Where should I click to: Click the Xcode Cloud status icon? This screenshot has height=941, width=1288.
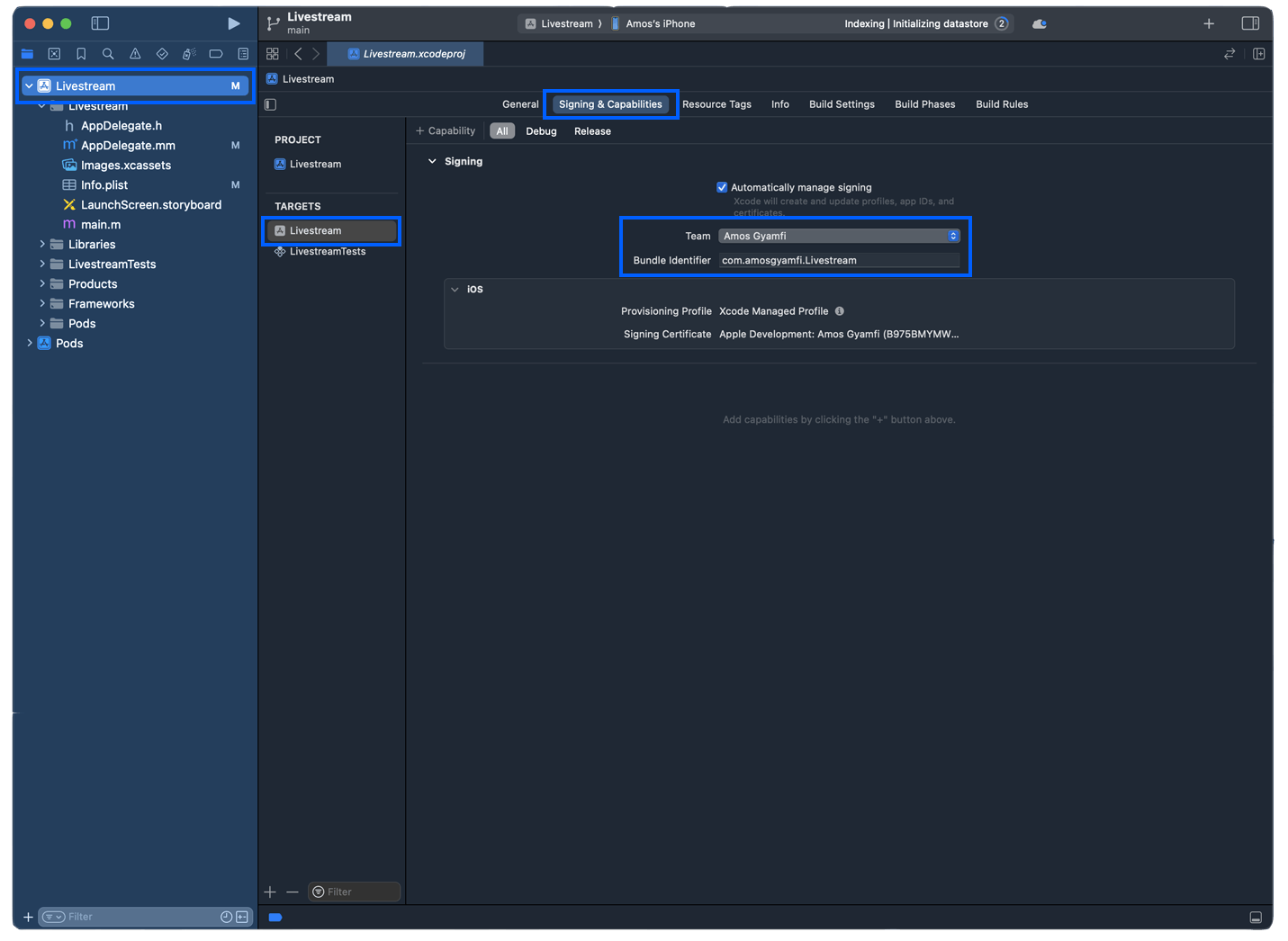tap(1040, 24)
